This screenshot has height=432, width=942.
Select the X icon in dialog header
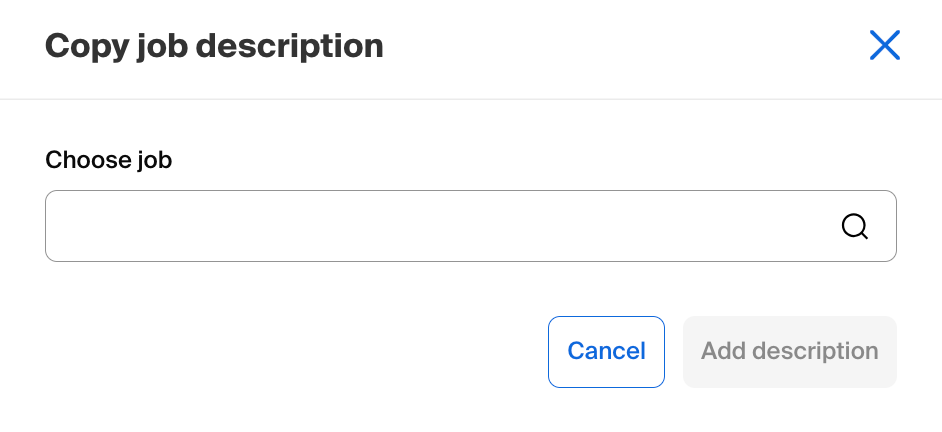(885, 45)
